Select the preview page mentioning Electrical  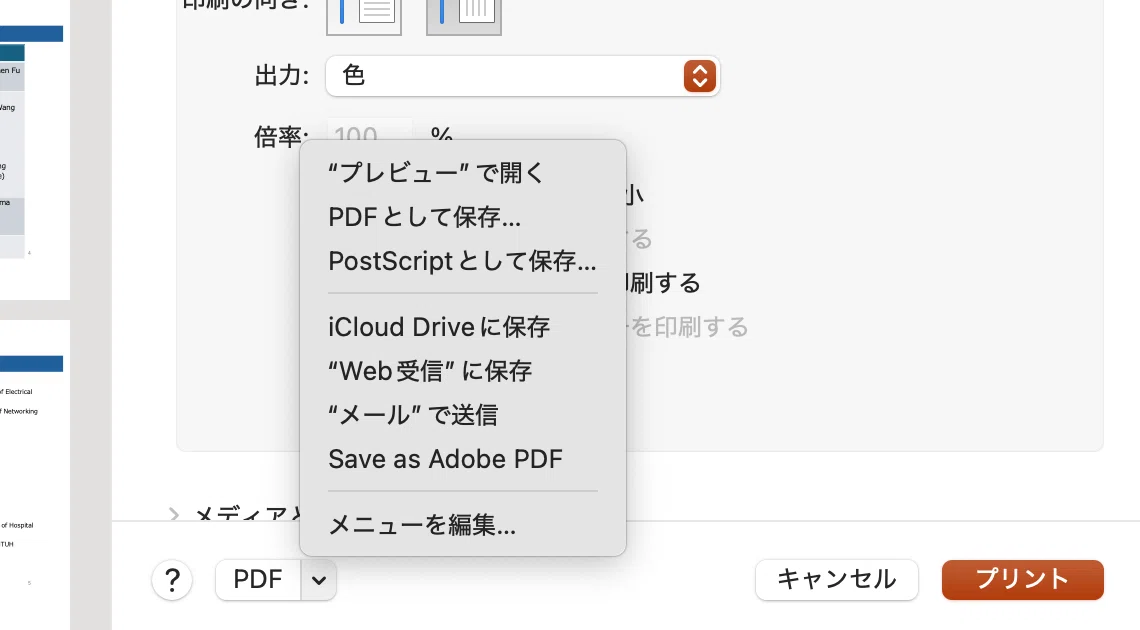click(35, 475)
